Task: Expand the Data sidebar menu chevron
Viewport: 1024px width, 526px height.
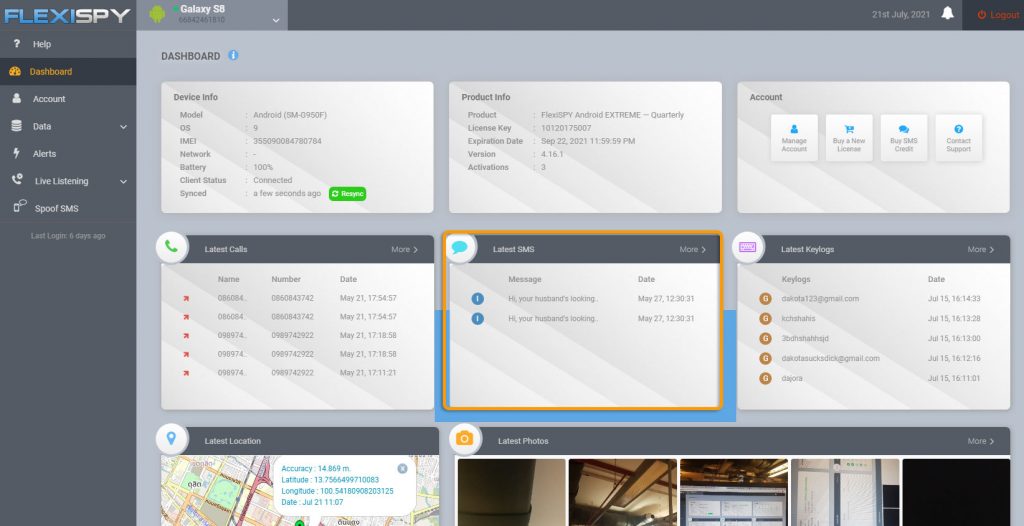Action: [123, 127]
